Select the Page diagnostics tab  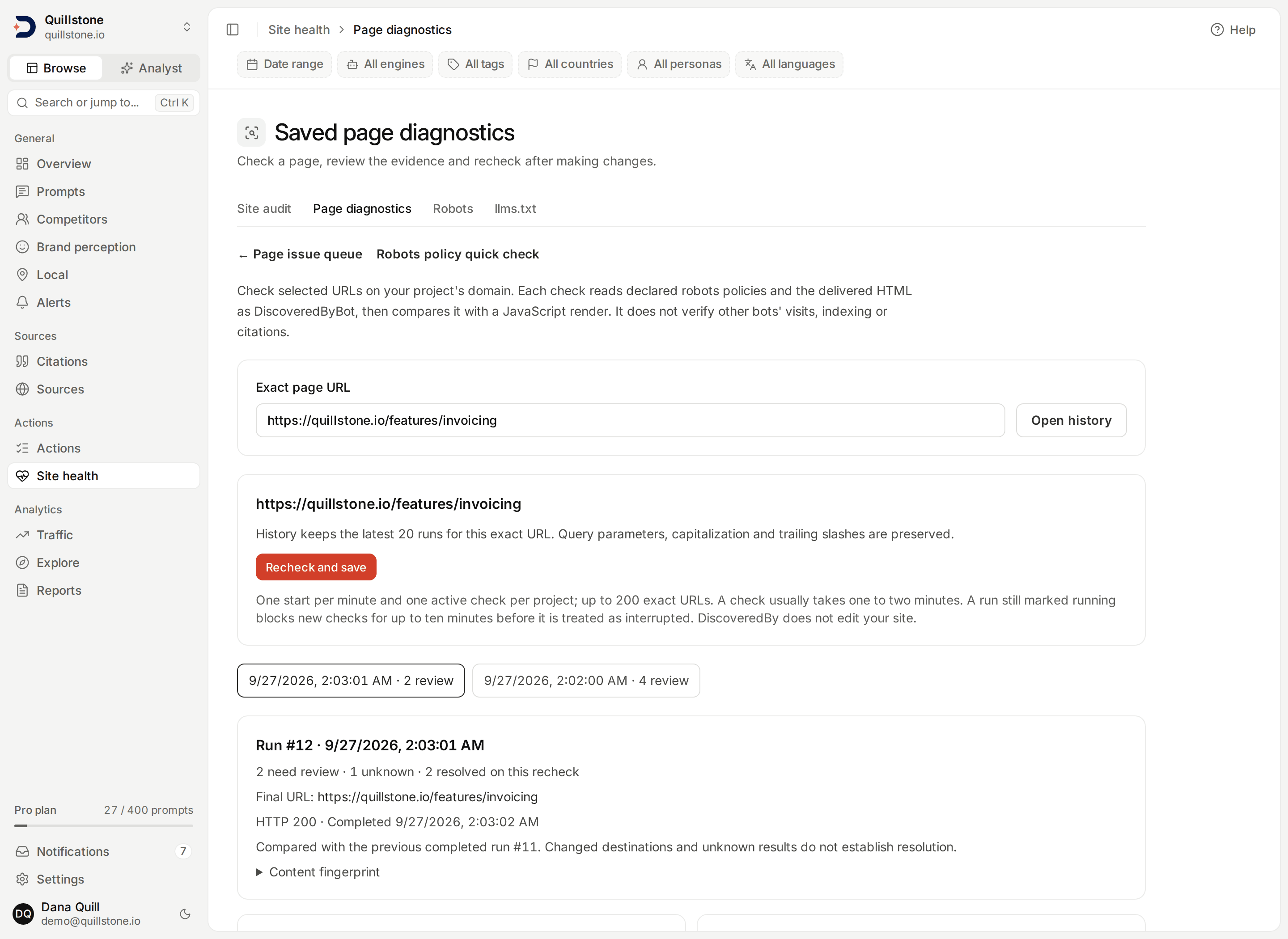pos(362,209)
